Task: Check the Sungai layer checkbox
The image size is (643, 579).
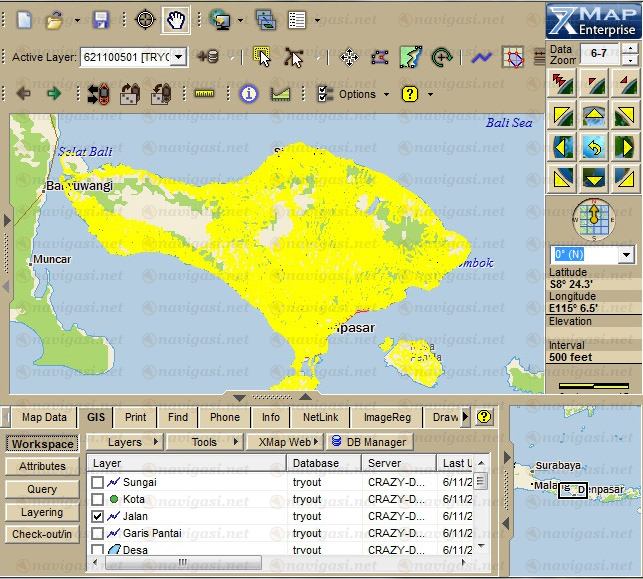Action: pyautogui.click(x=97, y=482)
